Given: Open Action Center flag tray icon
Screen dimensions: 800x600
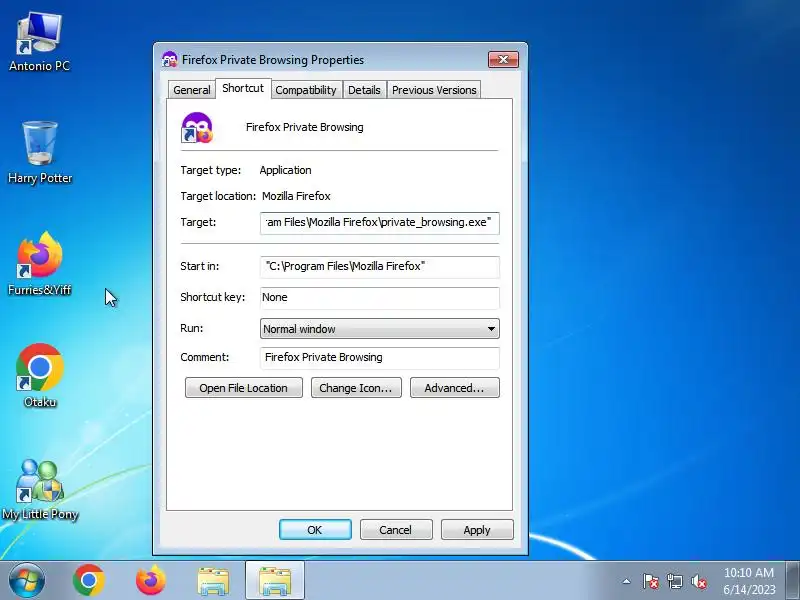Looking at the screenshot, I should pos(651,581).
